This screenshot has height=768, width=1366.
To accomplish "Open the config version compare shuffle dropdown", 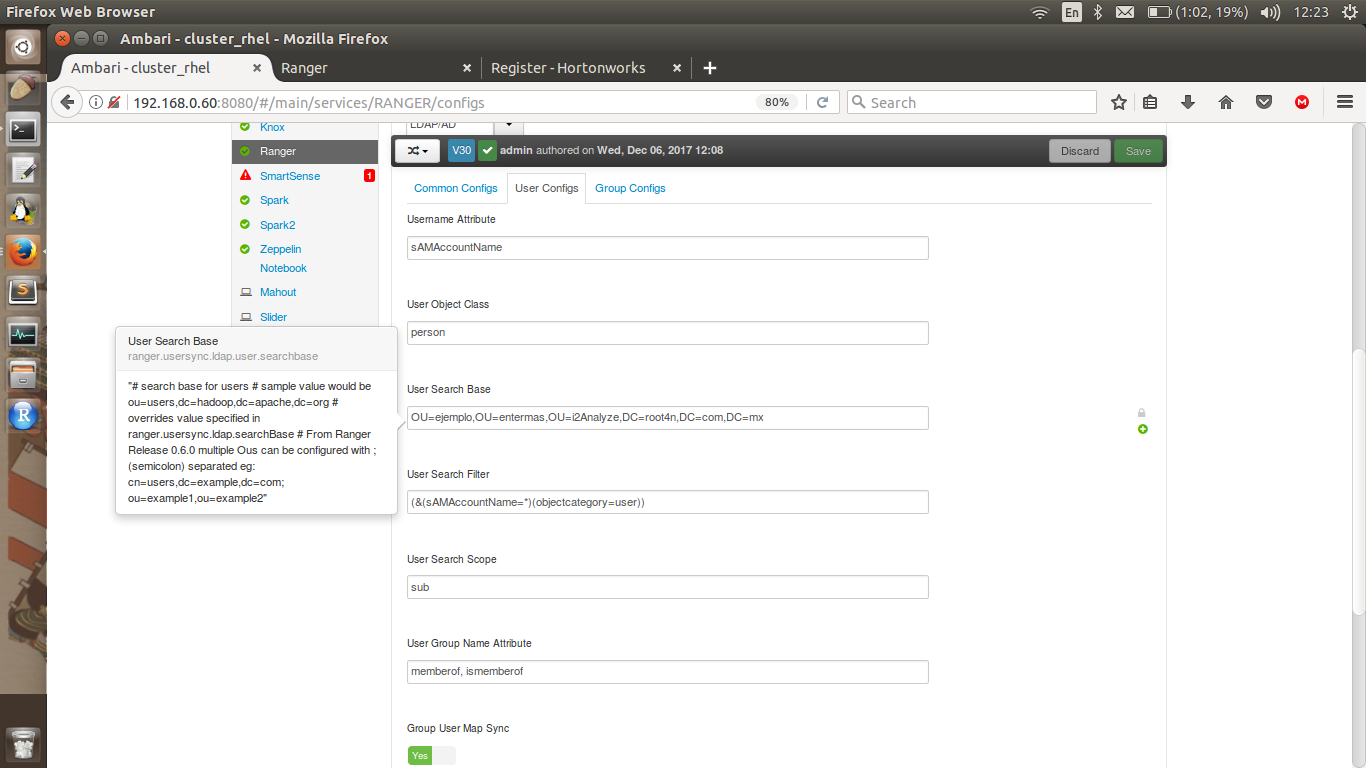I will (417, 150).
